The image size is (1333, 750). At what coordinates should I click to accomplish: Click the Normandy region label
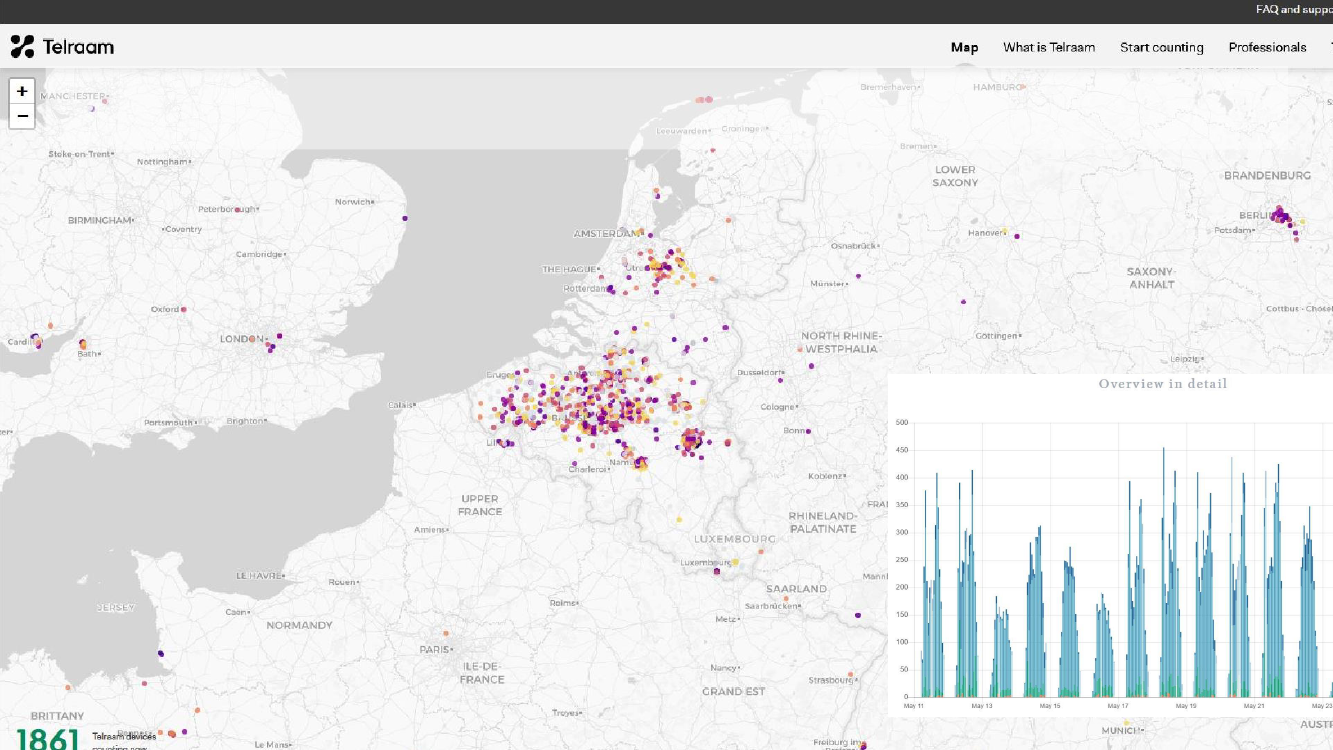tap(299, 625)
